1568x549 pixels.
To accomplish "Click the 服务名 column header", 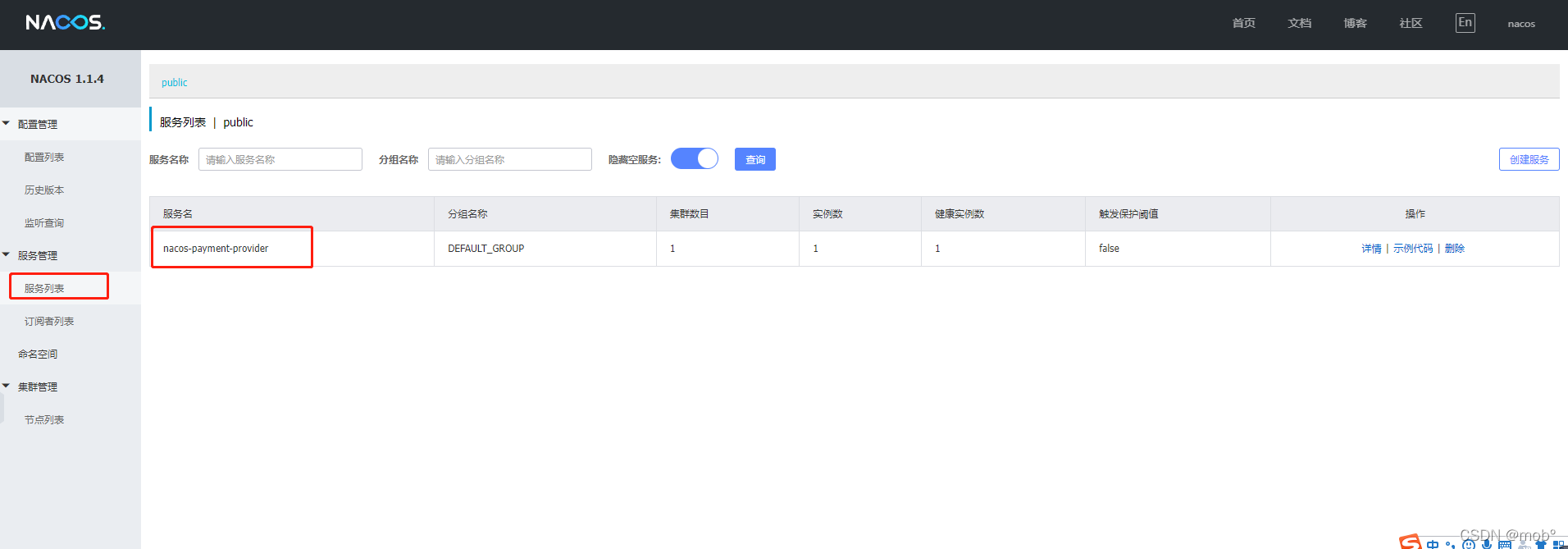I will coord(292,213).
